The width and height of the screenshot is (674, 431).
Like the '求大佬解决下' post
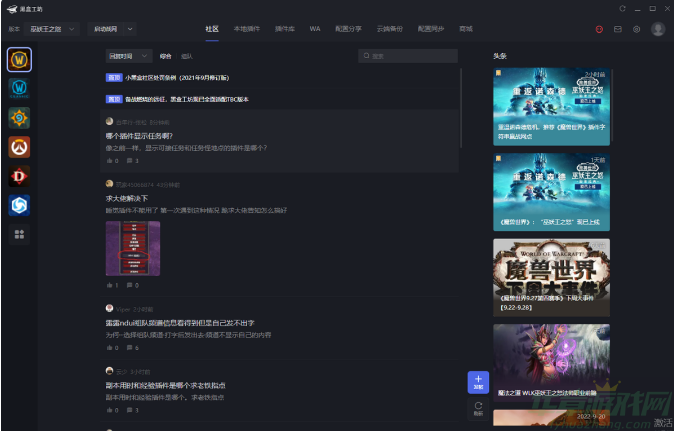[x=112, y=285]
